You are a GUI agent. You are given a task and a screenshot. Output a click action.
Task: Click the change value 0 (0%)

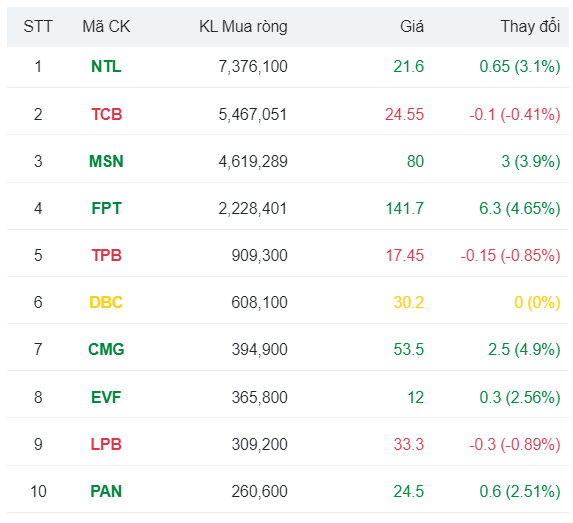(537, 302)
